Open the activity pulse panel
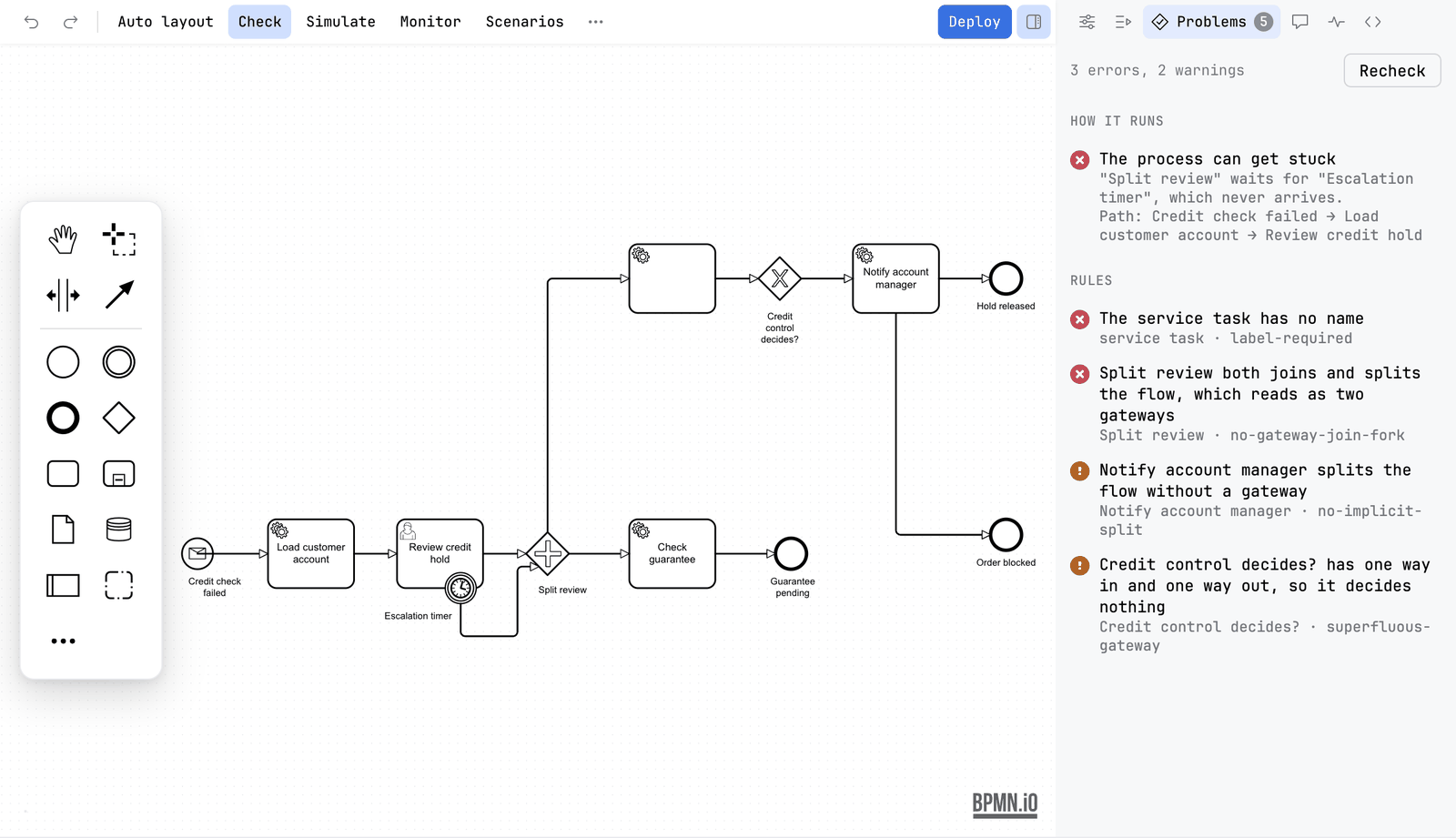The height and width of the screenshot is (838, 1456). (x=1336, y=22)
